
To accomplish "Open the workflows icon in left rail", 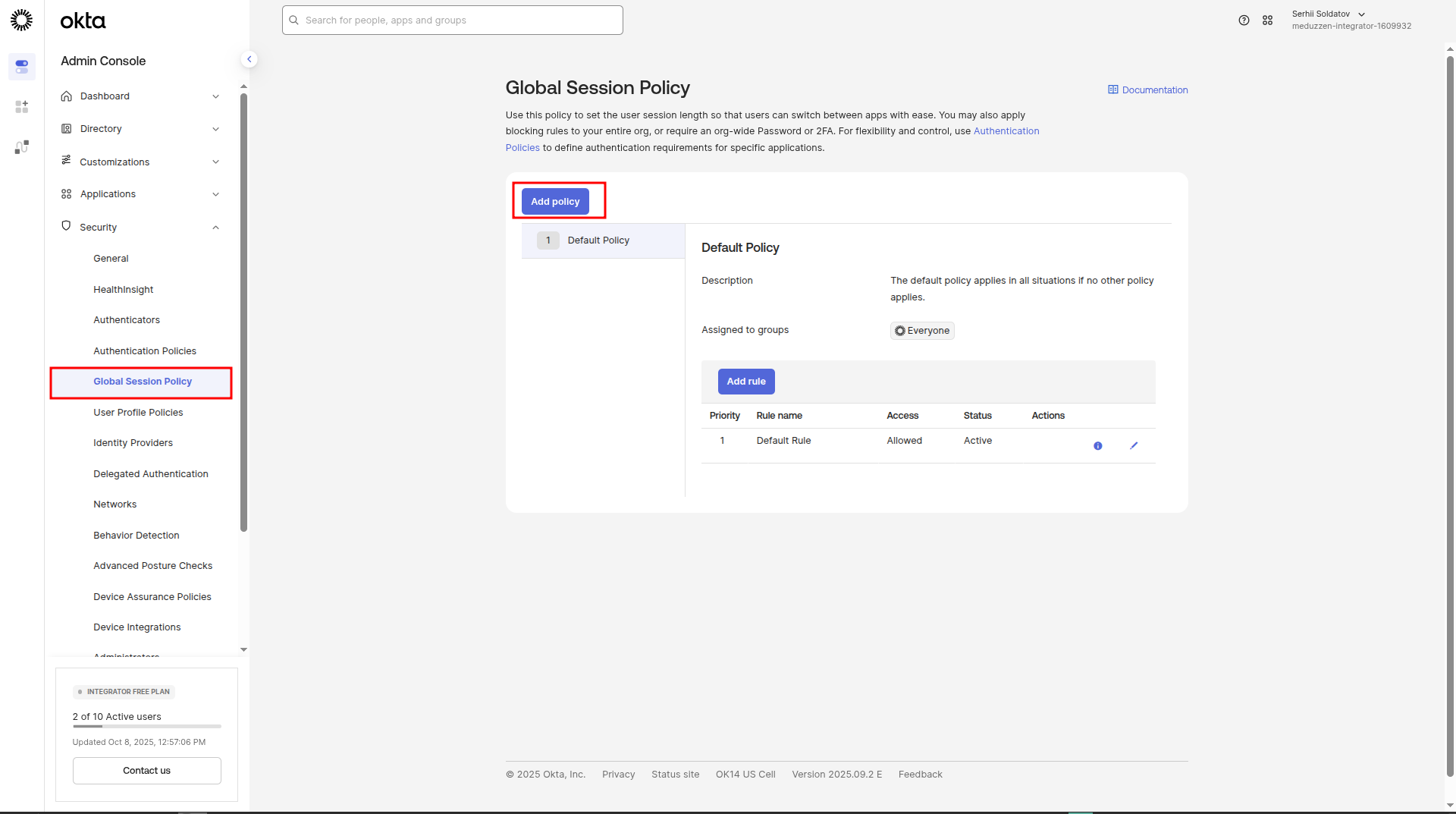I will pos(22,147).
